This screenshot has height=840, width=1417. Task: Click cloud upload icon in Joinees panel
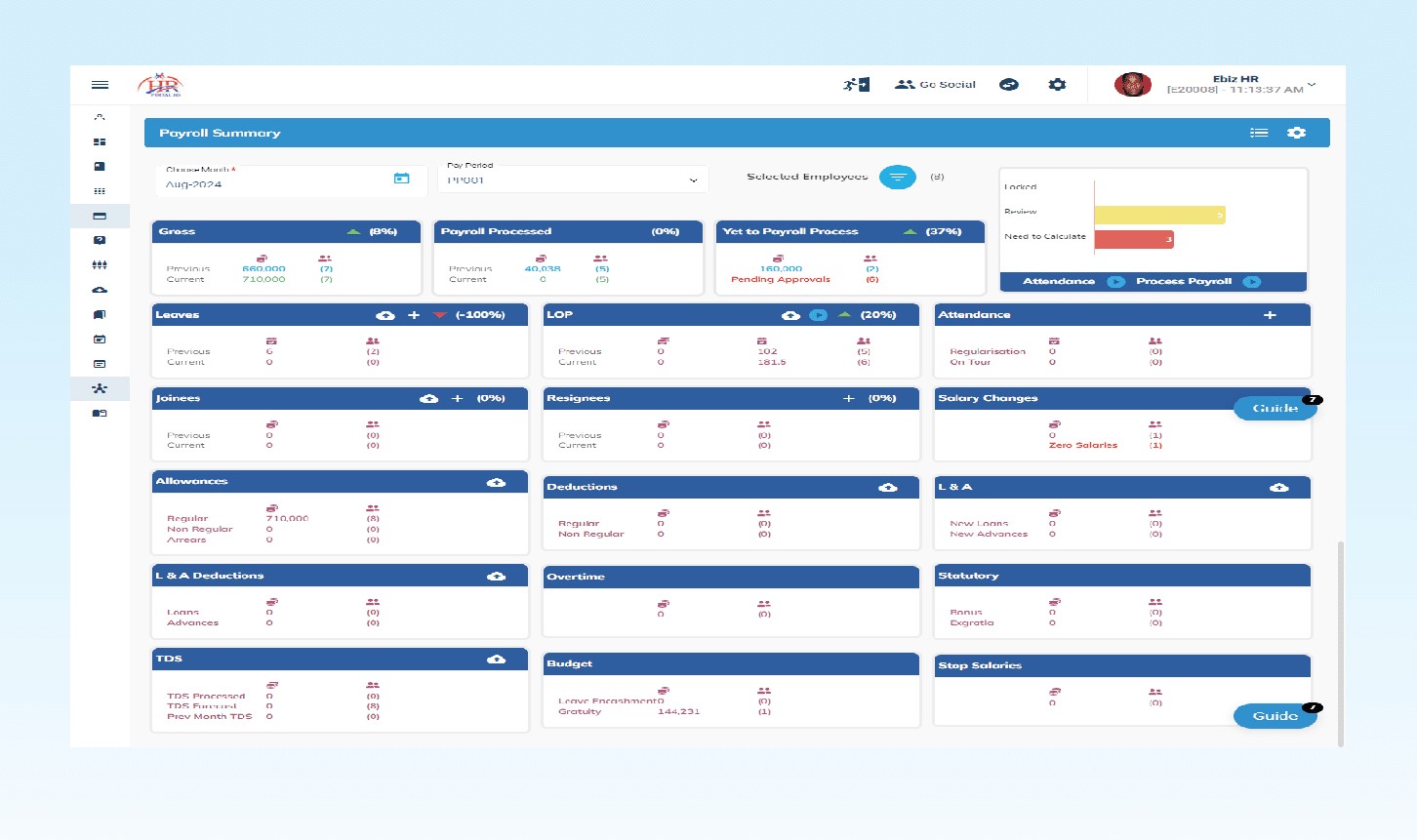click(x=428, y=398)
